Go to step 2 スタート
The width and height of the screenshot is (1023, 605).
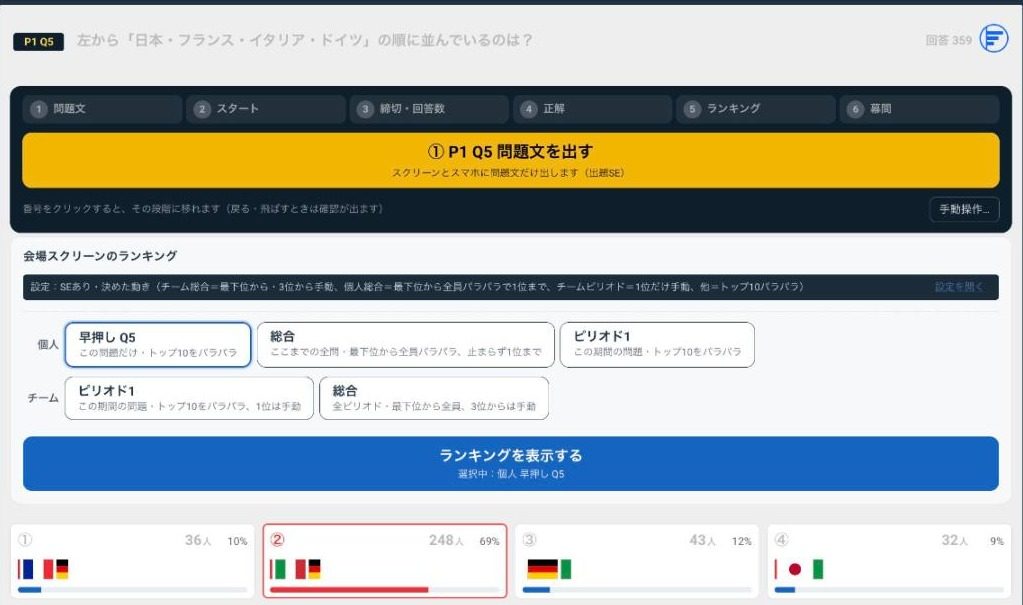266,109
